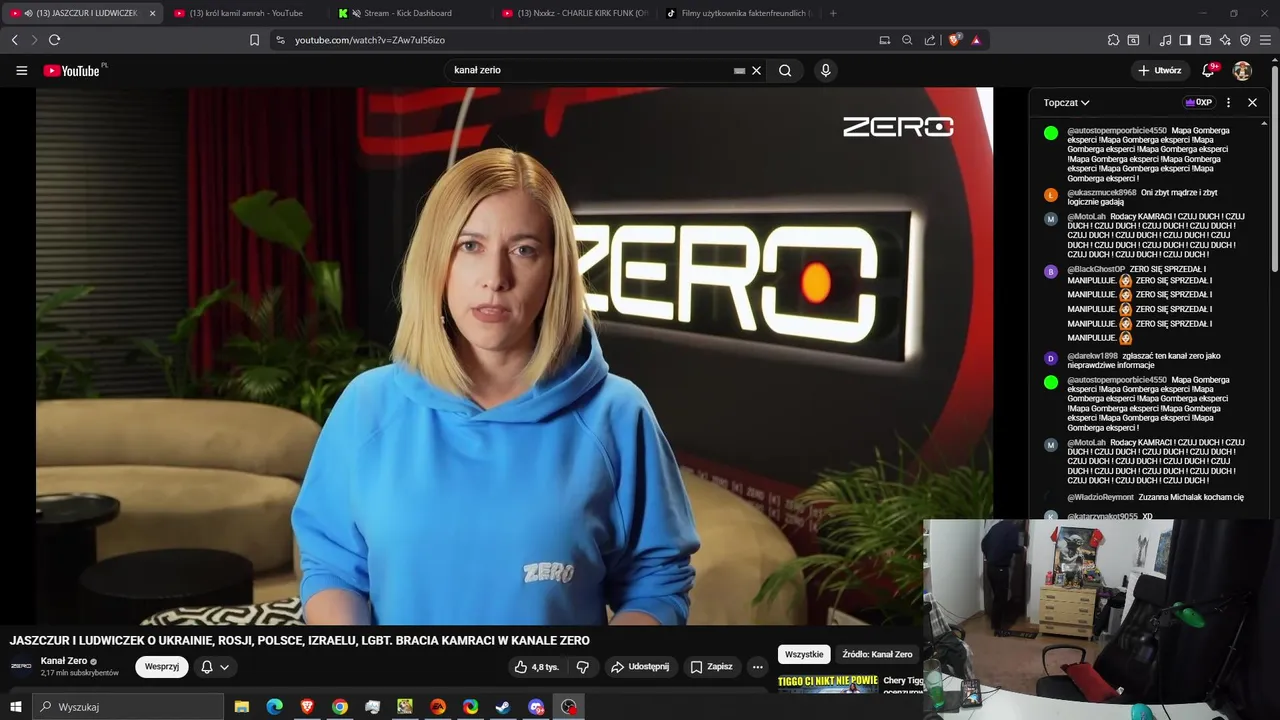
Task: Open Brave Rewards triangle icon
Action: 976,40
